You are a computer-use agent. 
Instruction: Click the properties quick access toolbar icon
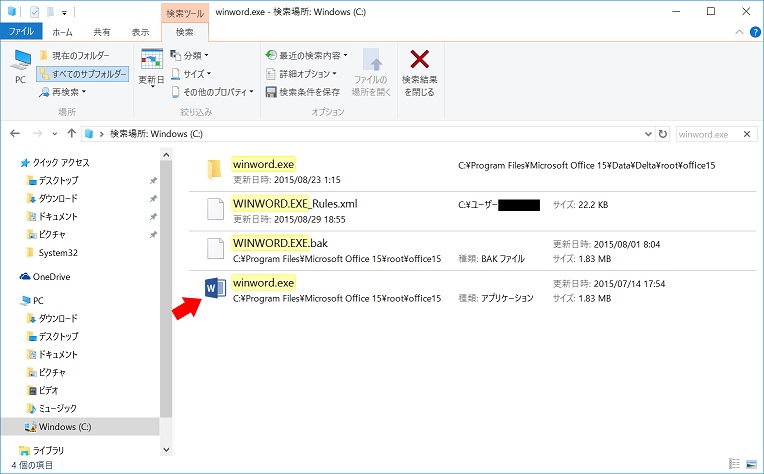click(x=35, y=12)
